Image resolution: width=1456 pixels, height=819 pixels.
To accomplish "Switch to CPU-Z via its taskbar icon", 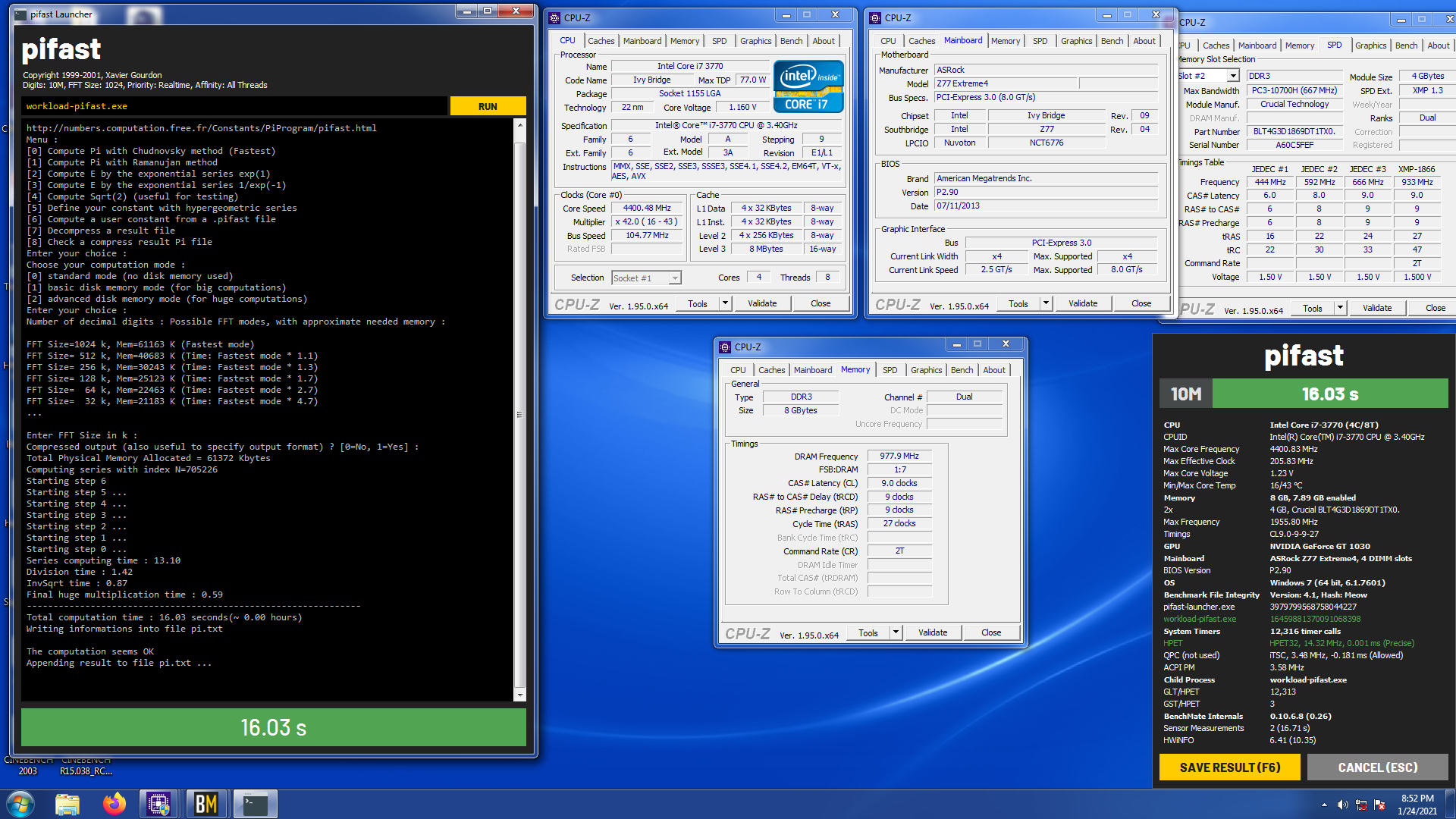I will 158,804.
